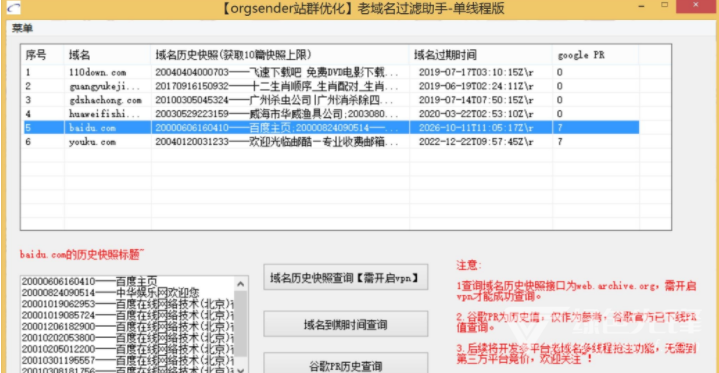
Task: Click the baidu.com的历史快照标题 label
Action: click(x=82, y=255)
